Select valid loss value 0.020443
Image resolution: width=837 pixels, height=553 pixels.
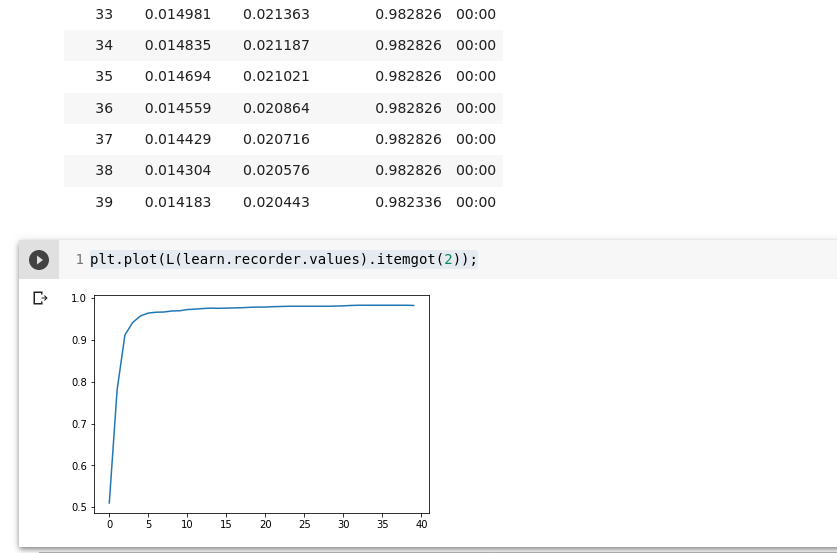point(276,202)
